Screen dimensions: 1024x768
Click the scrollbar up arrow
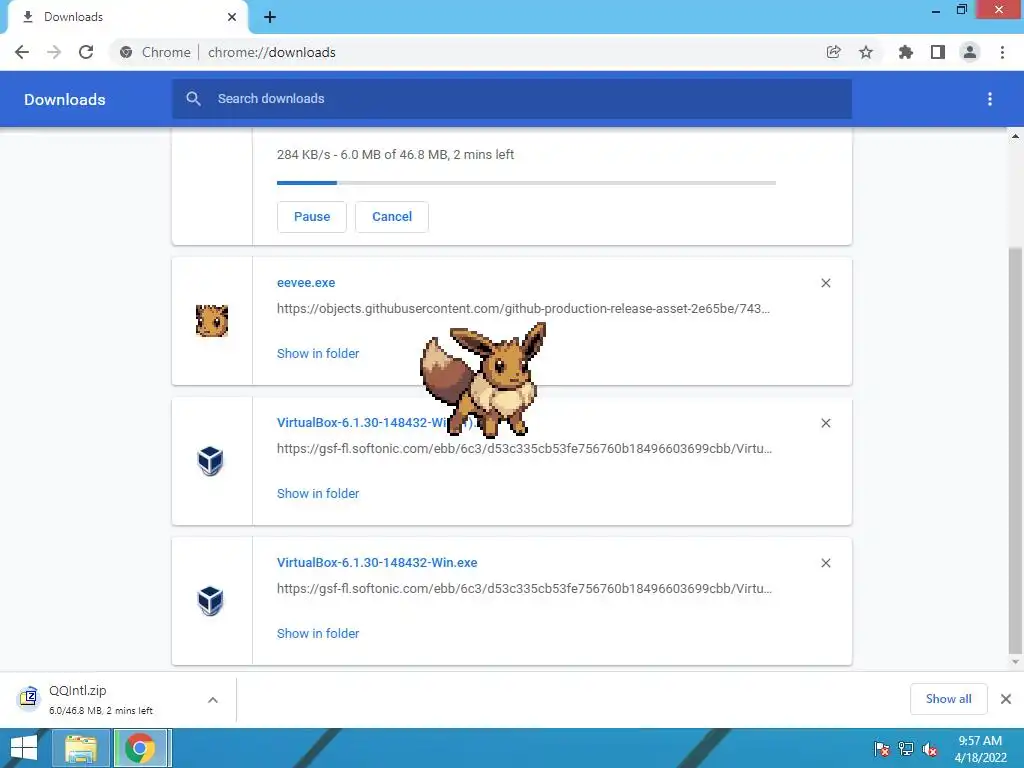(1015, 136)
